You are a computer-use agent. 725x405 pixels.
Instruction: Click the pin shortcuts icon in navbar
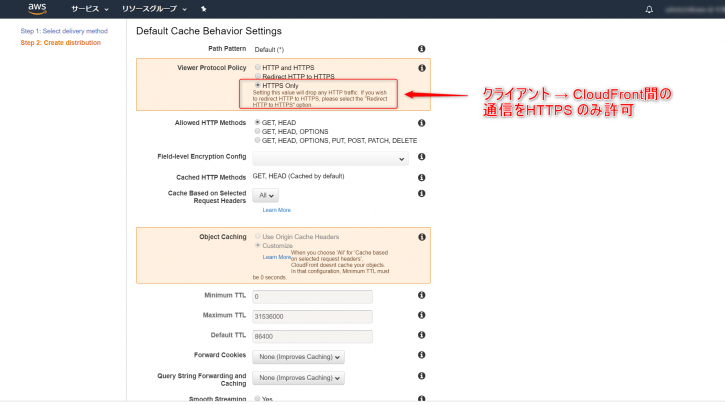203,9
